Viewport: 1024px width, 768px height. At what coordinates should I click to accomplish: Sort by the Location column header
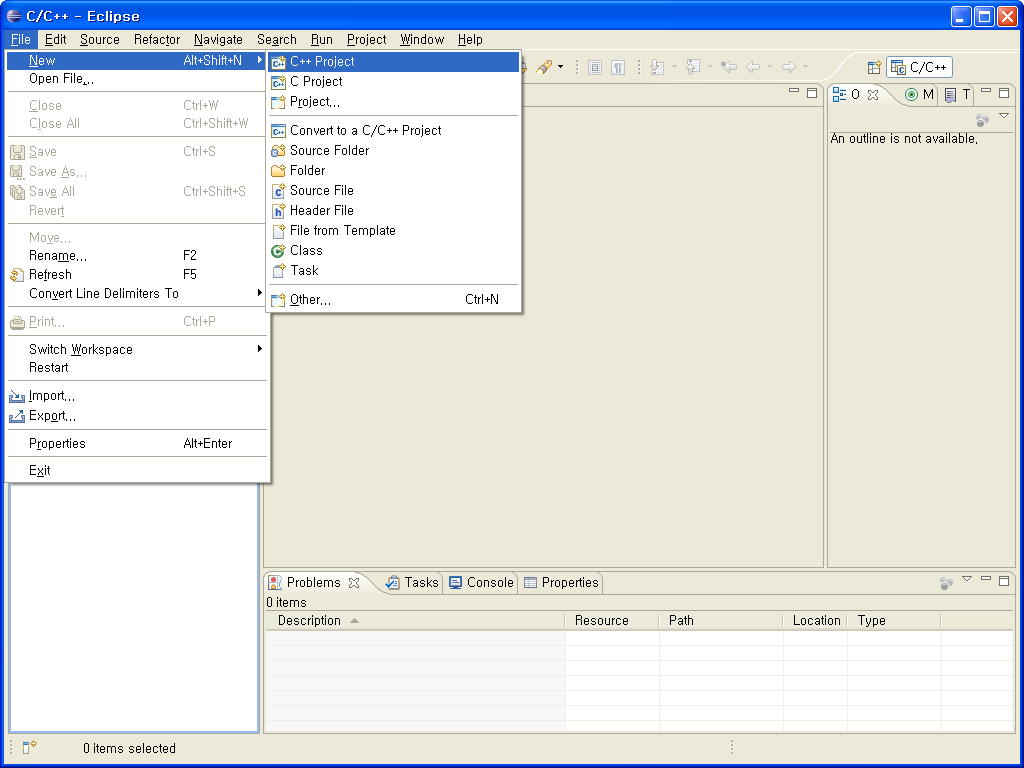point(816,620)
